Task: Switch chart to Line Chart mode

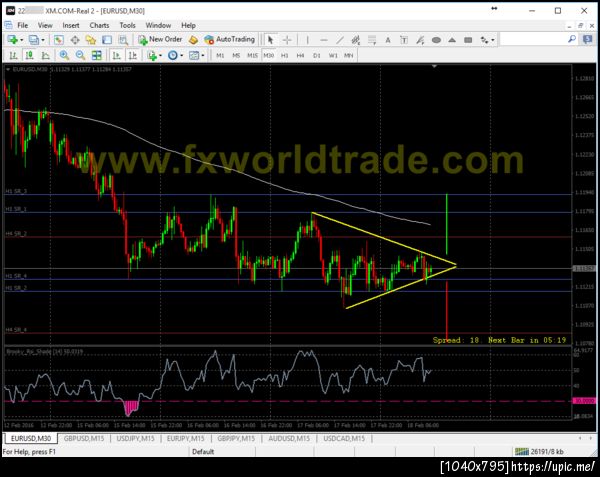Action: pos(46,56)
